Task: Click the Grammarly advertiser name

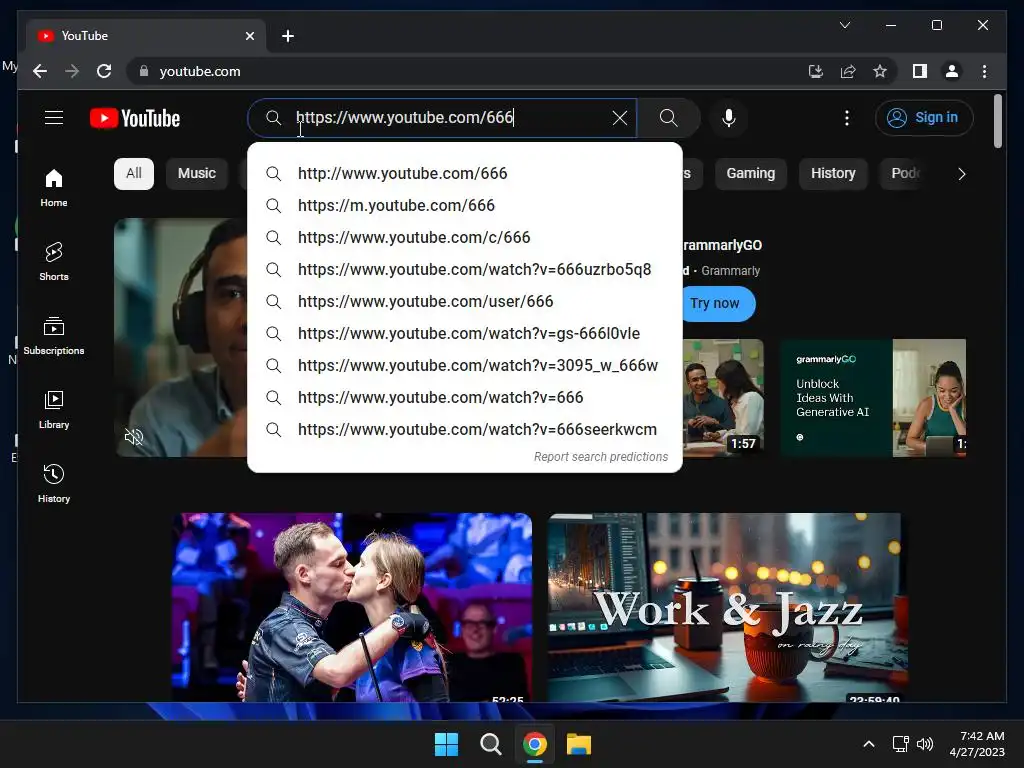Action: pos(730,270)
